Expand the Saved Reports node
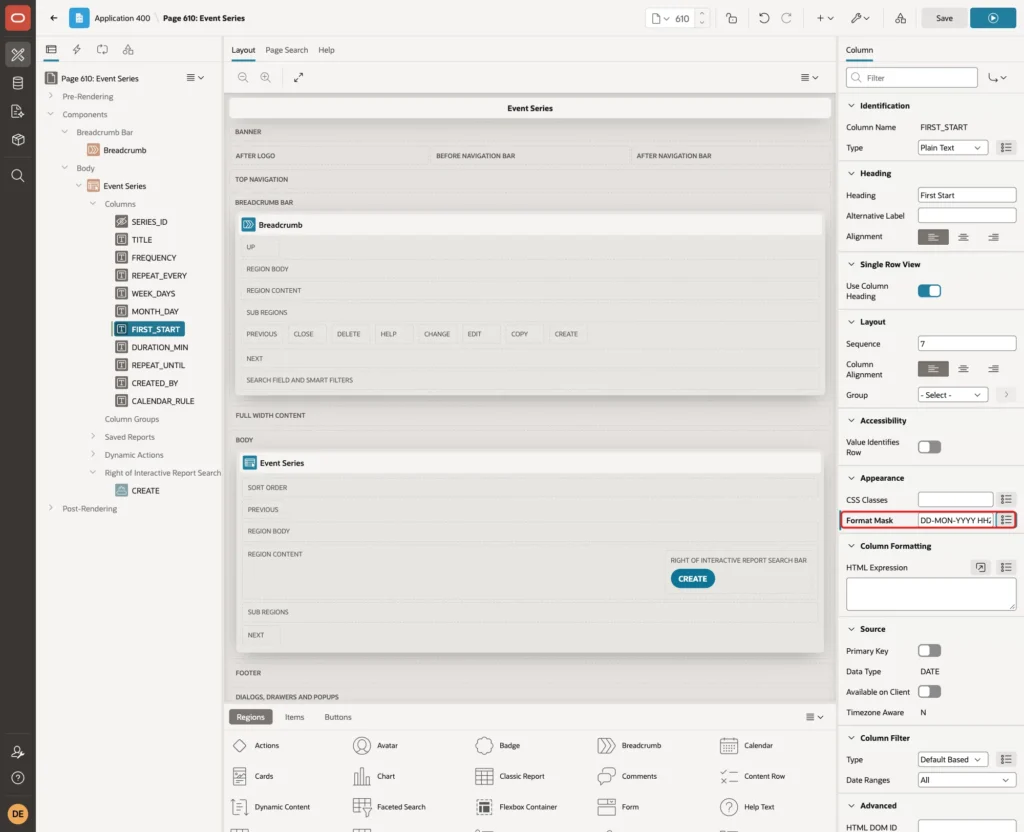The width and height of the screenshot is (1024, 832). (93, 436)
